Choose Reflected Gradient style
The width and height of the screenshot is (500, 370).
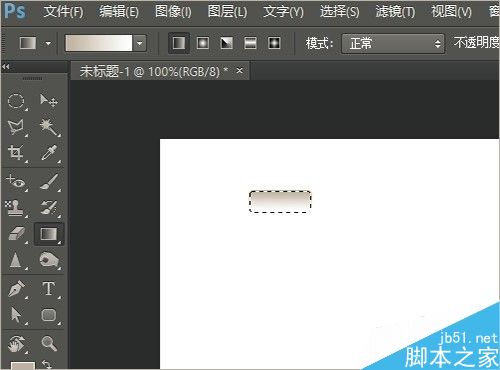[250, 43]
